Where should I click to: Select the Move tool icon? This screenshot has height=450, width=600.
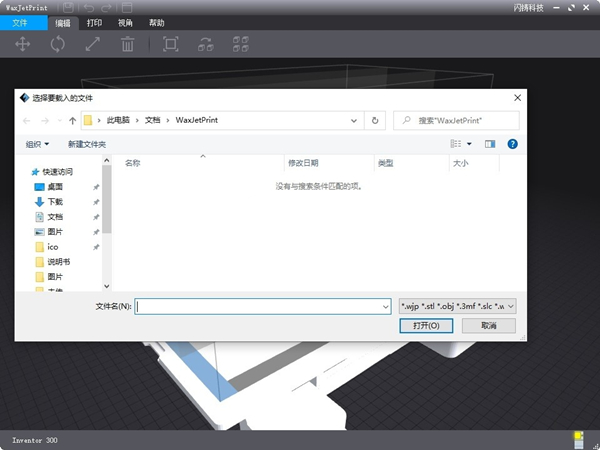point(22,44)
